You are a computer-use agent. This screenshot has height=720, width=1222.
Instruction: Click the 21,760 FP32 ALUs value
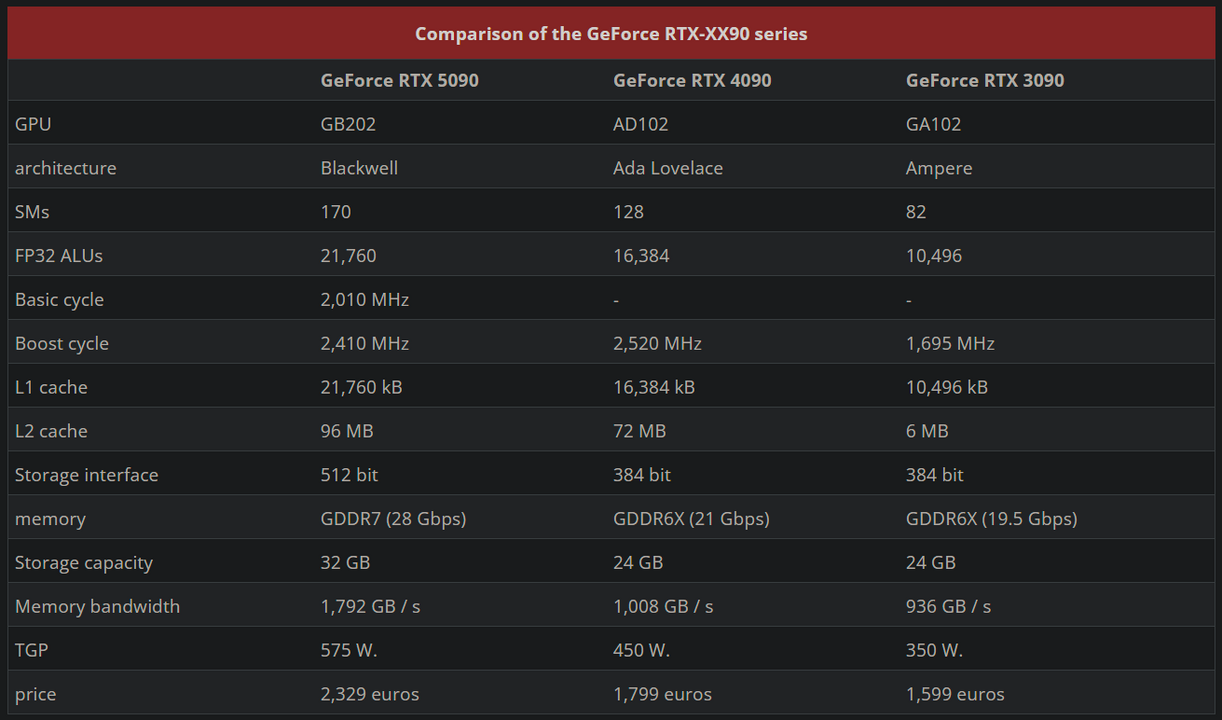[x=348, y=256]
